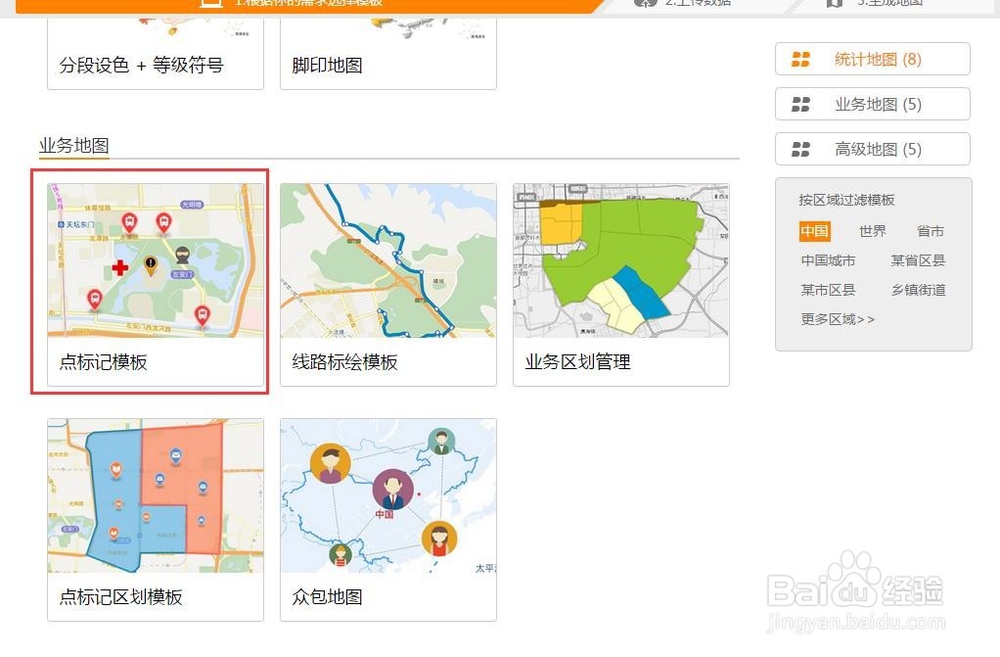Filter templates by 省市 region

click(930, 231)
